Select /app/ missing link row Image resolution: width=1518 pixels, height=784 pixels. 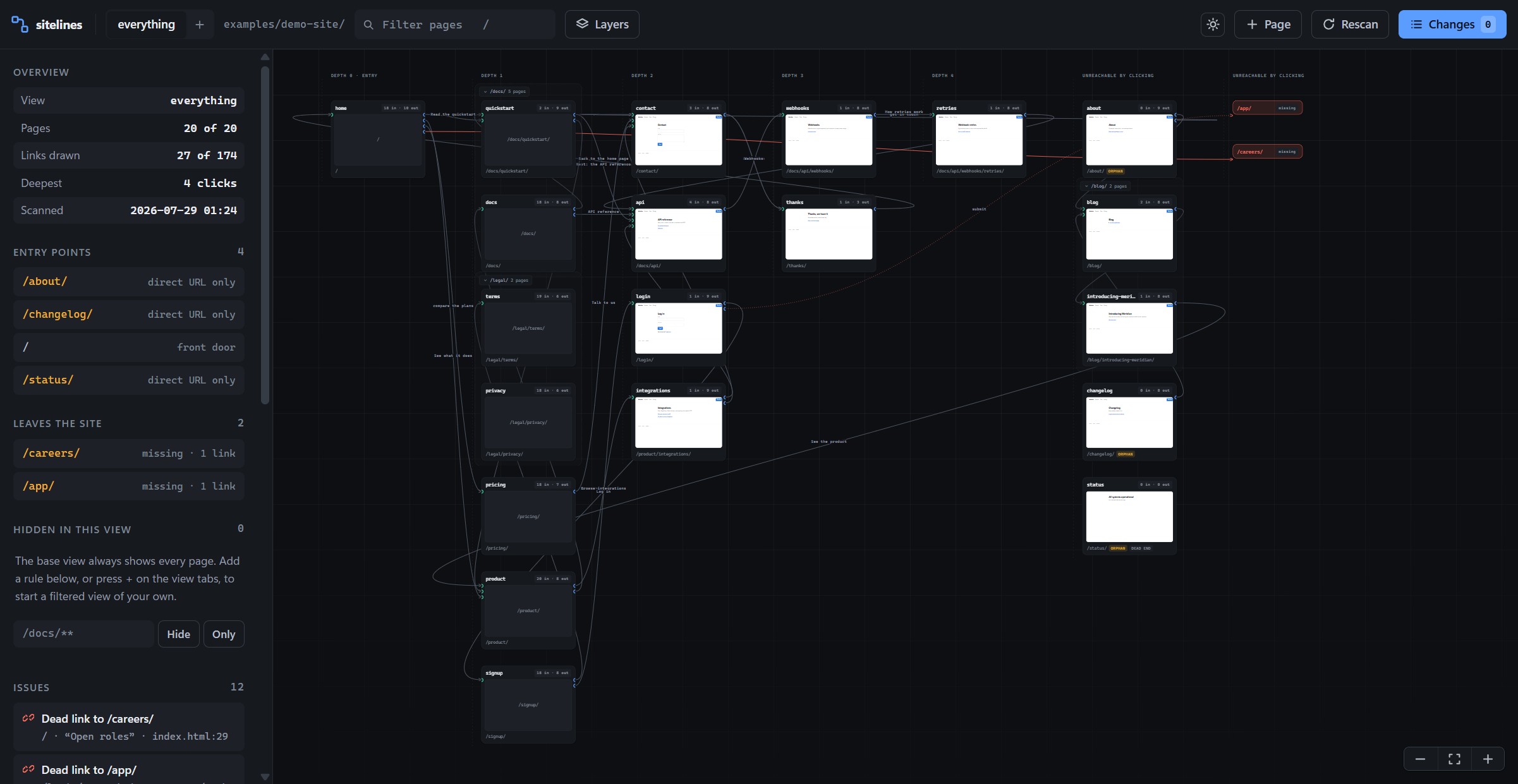click(129, 486)
